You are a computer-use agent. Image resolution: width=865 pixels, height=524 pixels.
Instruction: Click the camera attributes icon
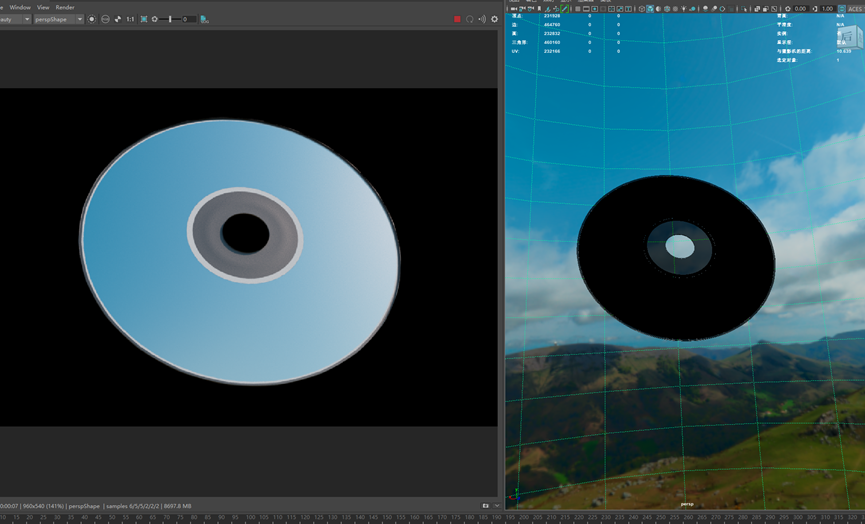tap(531, 9)
